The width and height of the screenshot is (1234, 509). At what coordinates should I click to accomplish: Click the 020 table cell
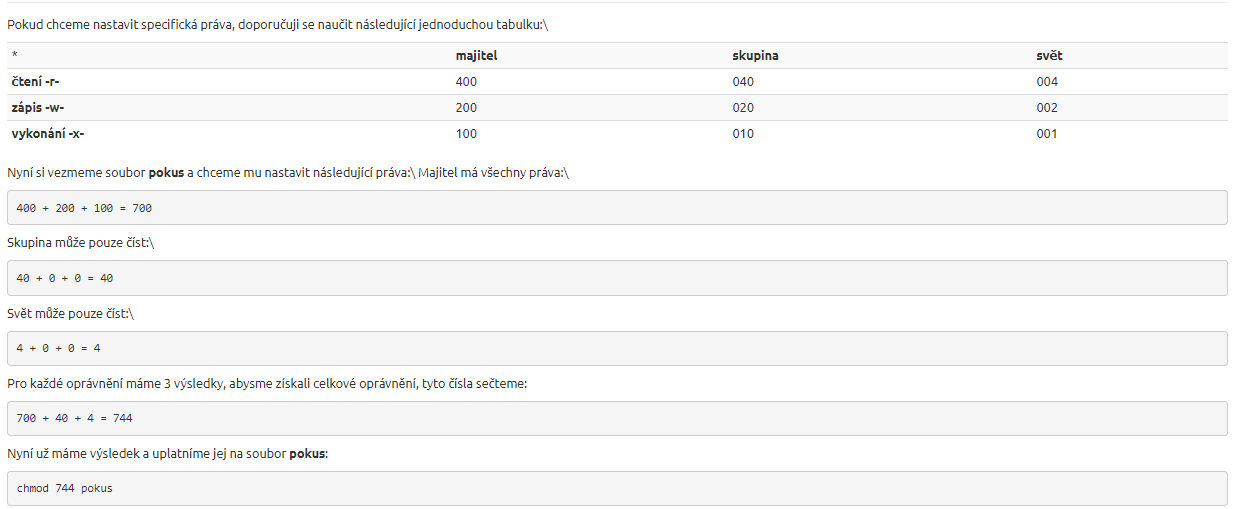[x=743, y=108]
